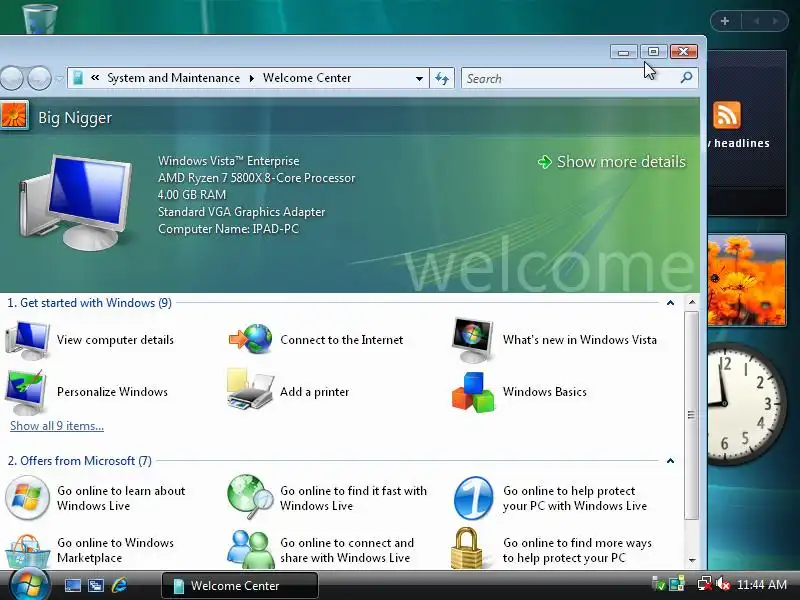Open the Windows Marketplace basket icon
The width and height of the screenshot is (800, 600).
click(27, 551)
